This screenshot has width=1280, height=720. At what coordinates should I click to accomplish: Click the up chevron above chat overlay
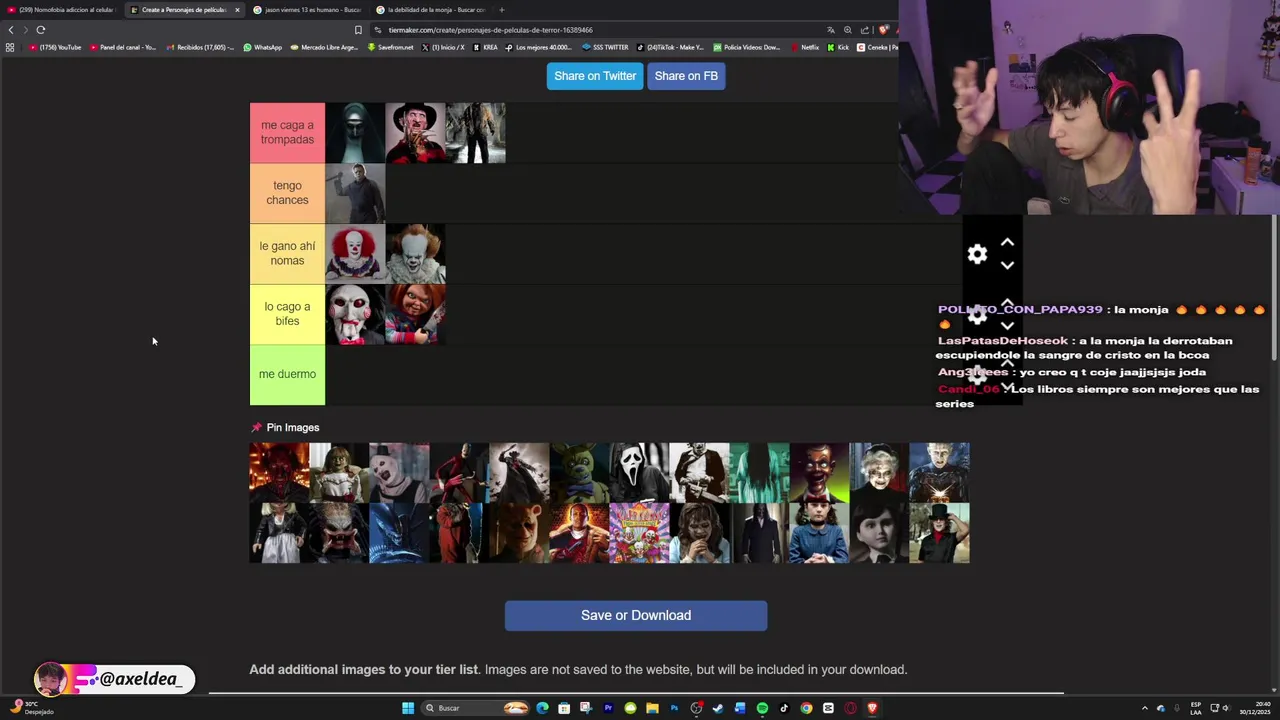tap(1007, 243)
